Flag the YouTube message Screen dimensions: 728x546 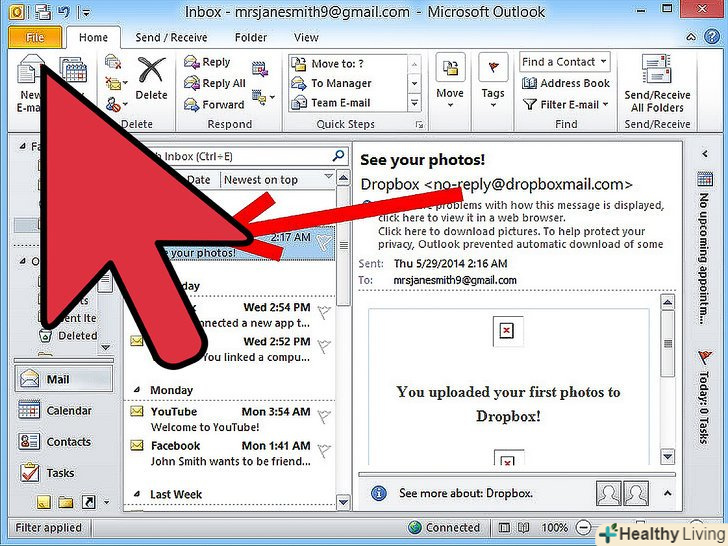click(324, 416)
